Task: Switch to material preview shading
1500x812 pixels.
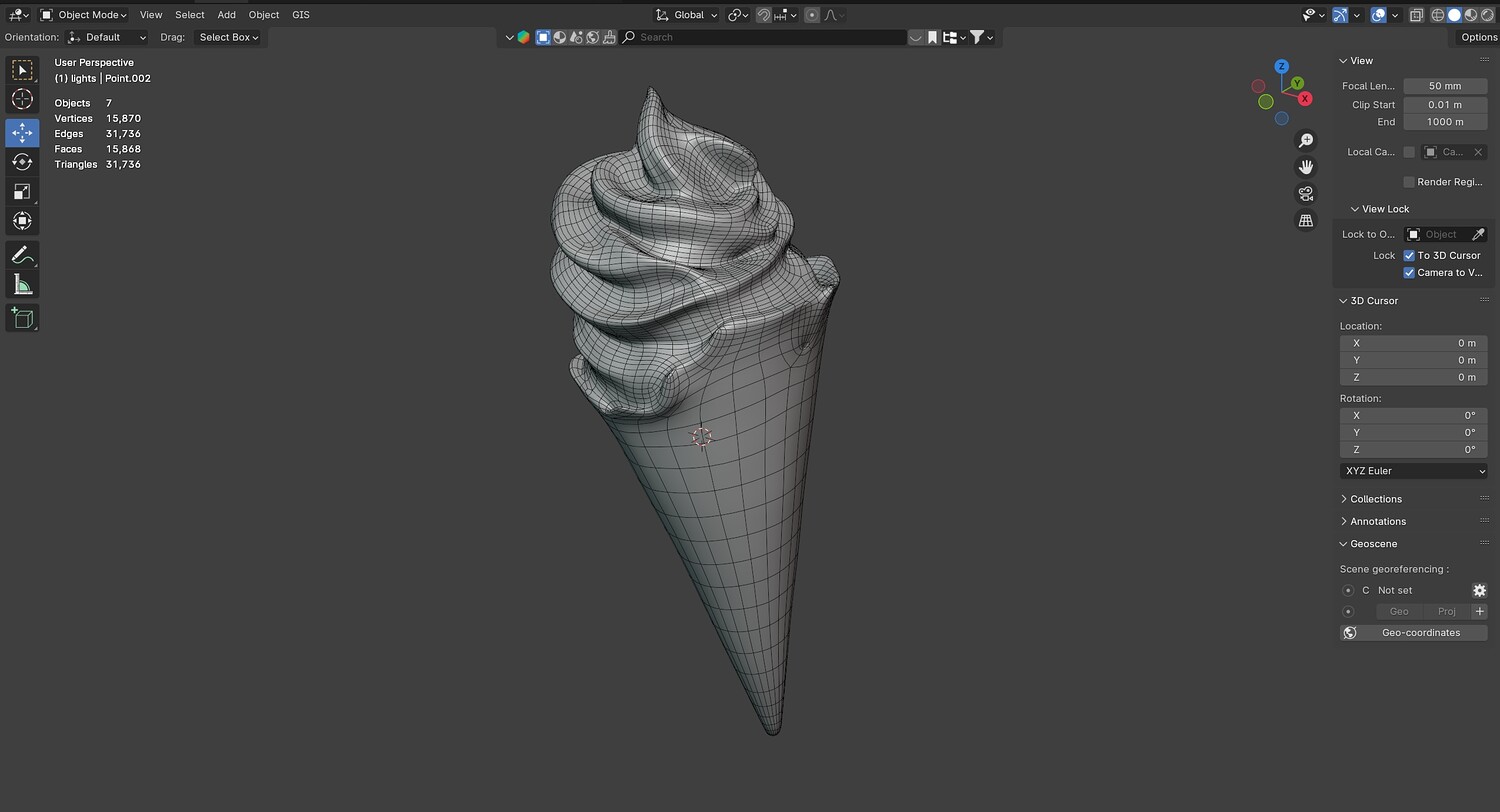Action: point(1471,15)
